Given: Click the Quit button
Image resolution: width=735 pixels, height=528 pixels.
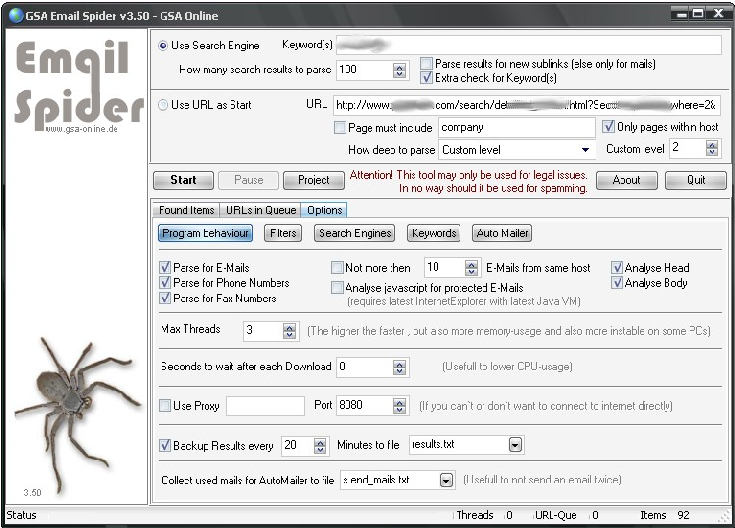Looking at the screenshot, I should 696,180.
